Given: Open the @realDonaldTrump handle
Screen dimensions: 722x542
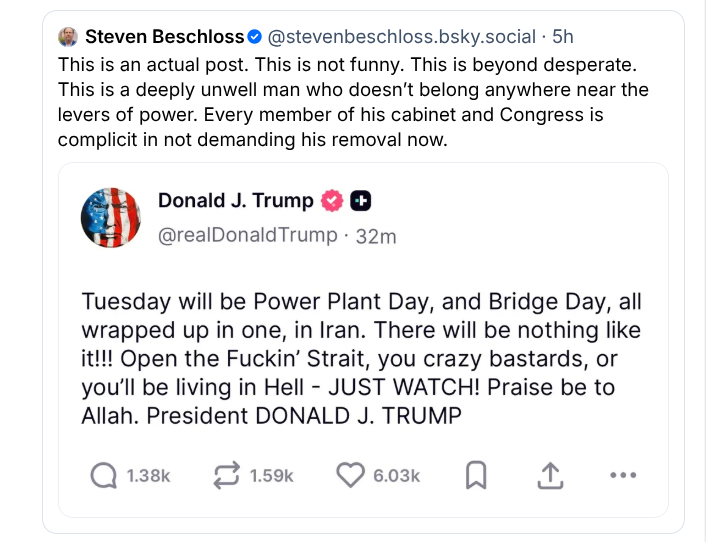Looking at the screenshot, I should coord(248,235).
